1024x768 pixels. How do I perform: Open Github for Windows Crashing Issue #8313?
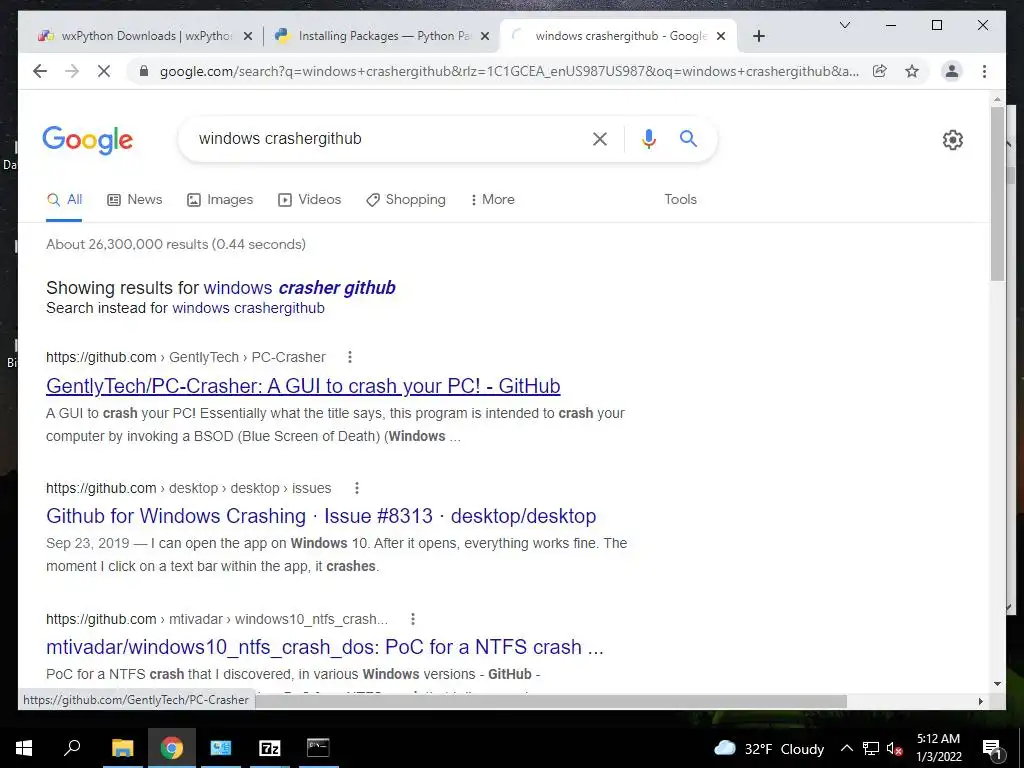click(x=321, y=516)
